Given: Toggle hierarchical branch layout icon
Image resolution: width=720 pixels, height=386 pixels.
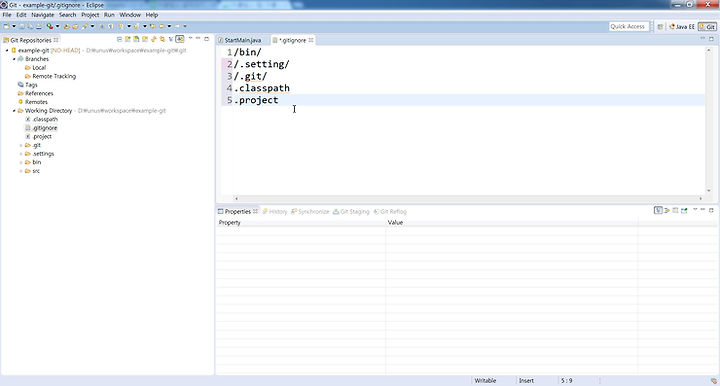Looking at the screenshot, I should 171,39.
